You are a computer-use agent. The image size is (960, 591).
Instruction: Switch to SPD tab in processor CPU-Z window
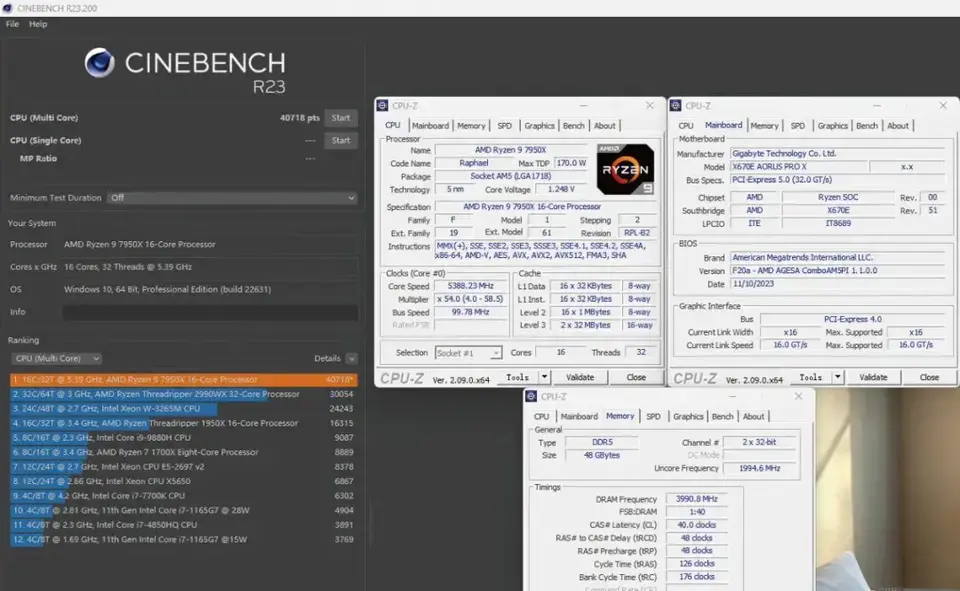[504, 126]
